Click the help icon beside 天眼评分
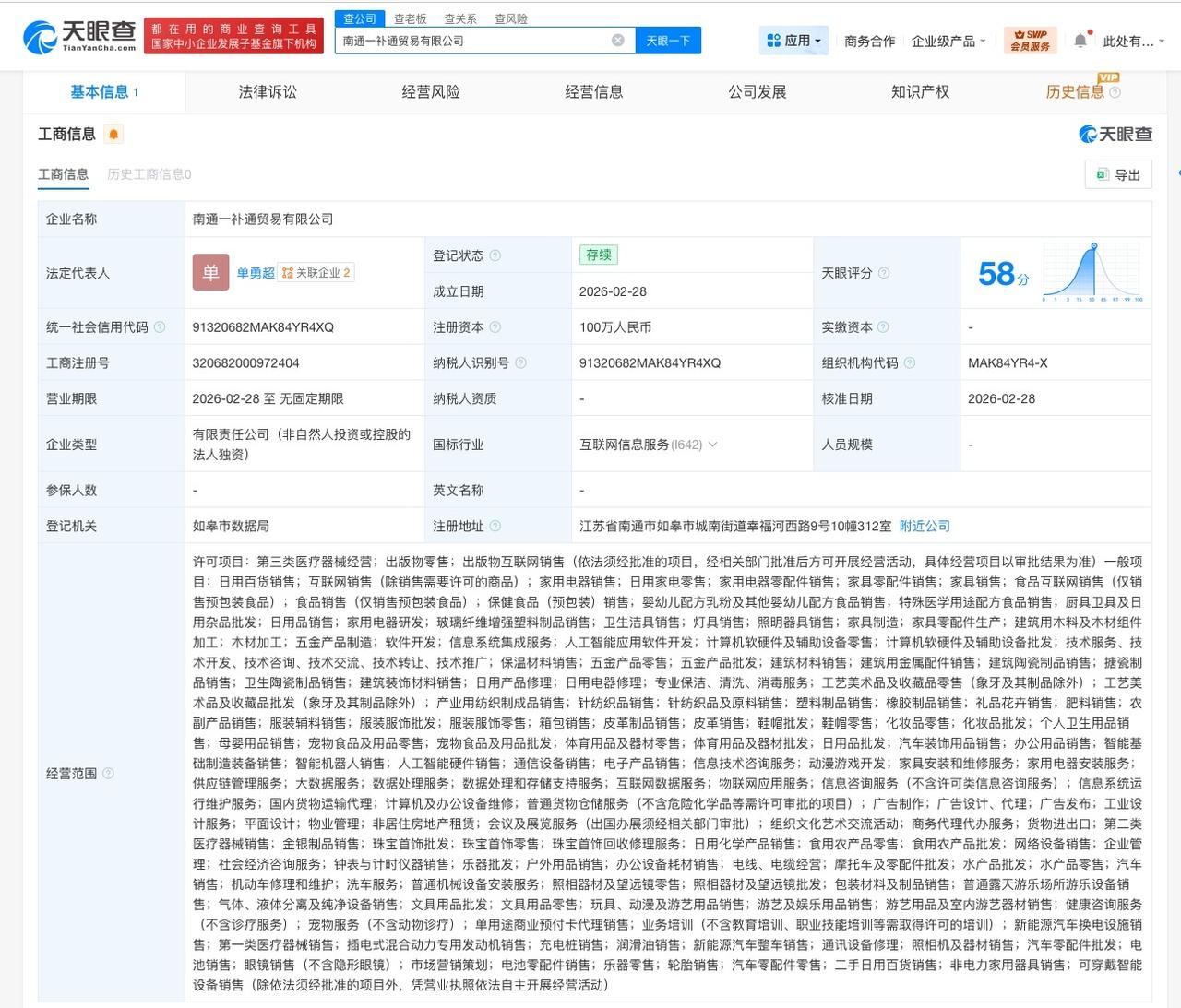Image resolution: width=1181 pixels, height=1008 pixels. pos(884,273)
